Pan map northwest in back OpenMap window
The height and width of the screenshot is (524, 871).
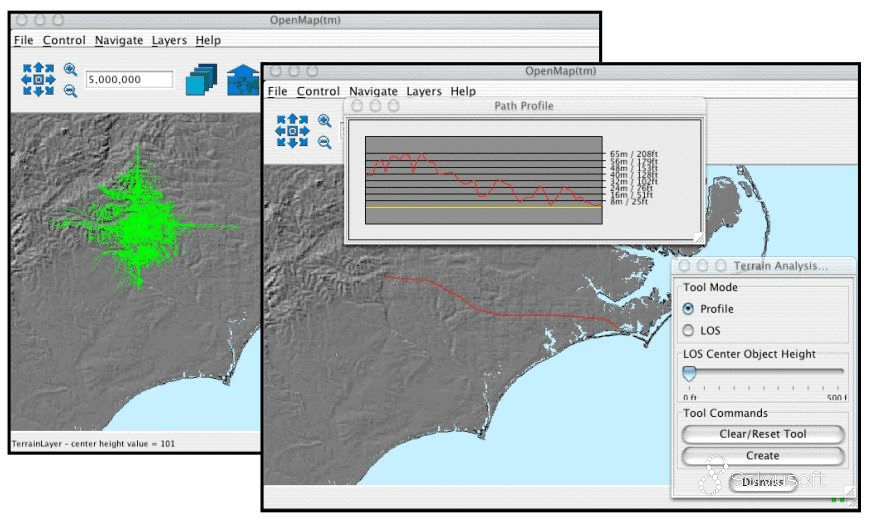(x=27, y=68)
